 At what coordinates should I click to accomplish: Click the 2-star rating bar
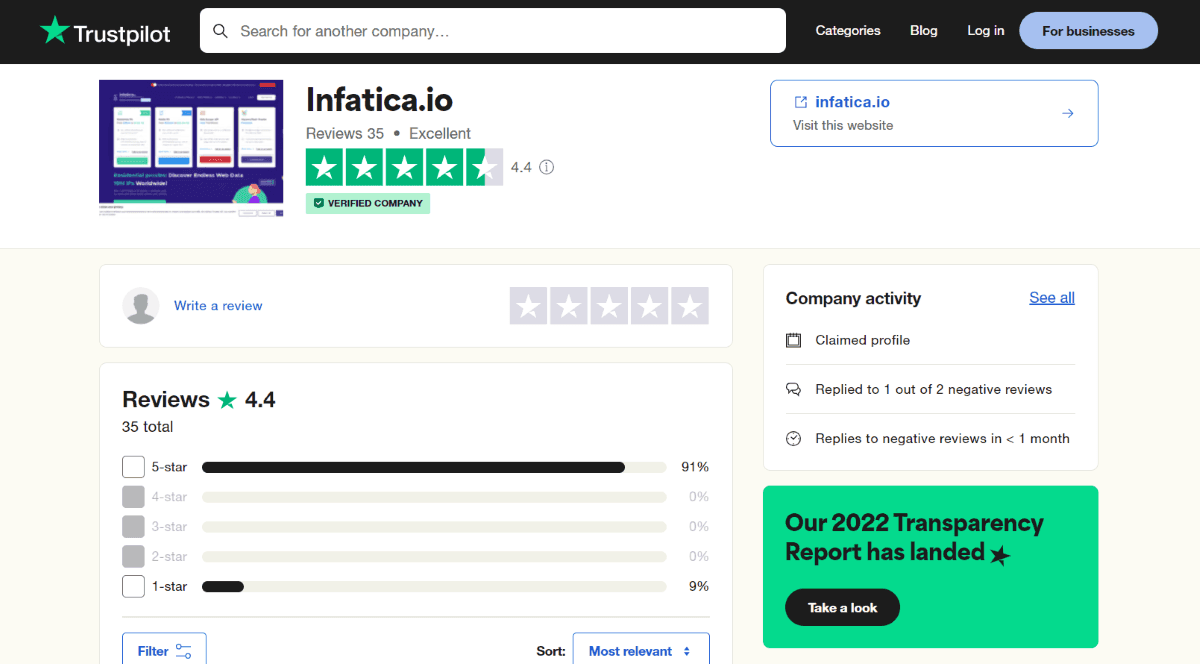pyautogui.click(x=434, y=556)
